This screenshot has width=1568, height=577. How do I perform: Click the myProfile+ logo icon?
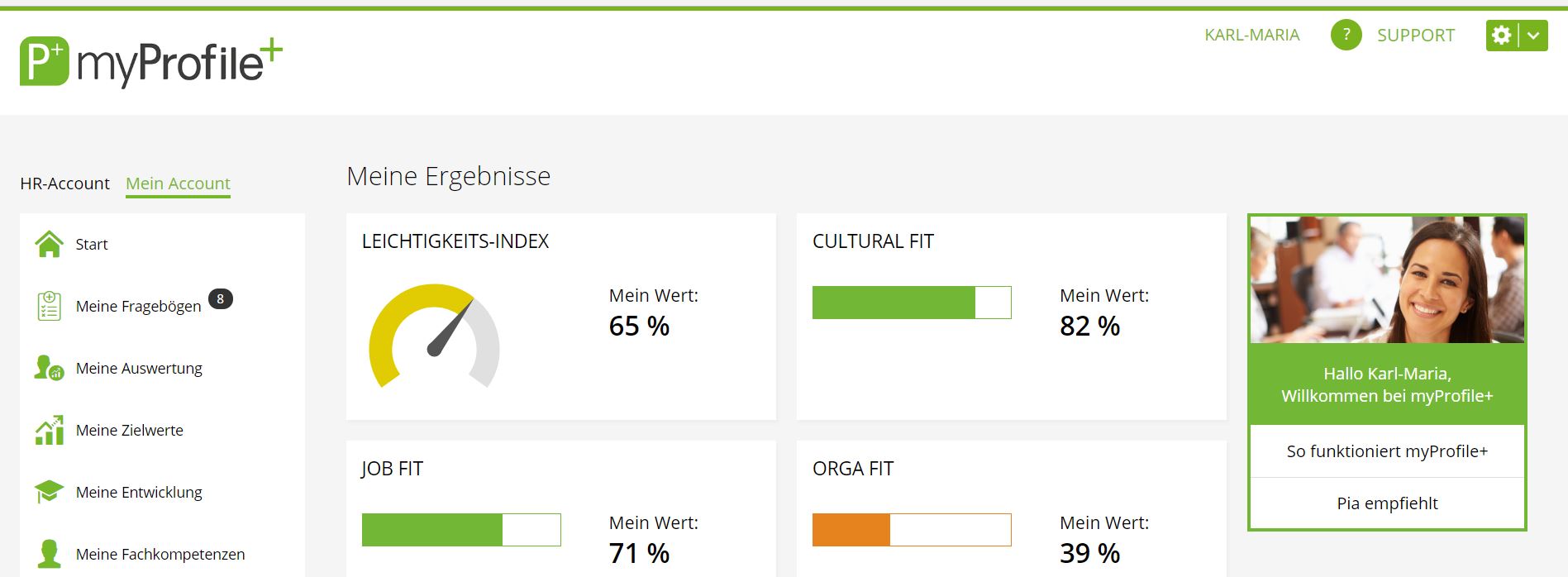click(x=45, y=61)
